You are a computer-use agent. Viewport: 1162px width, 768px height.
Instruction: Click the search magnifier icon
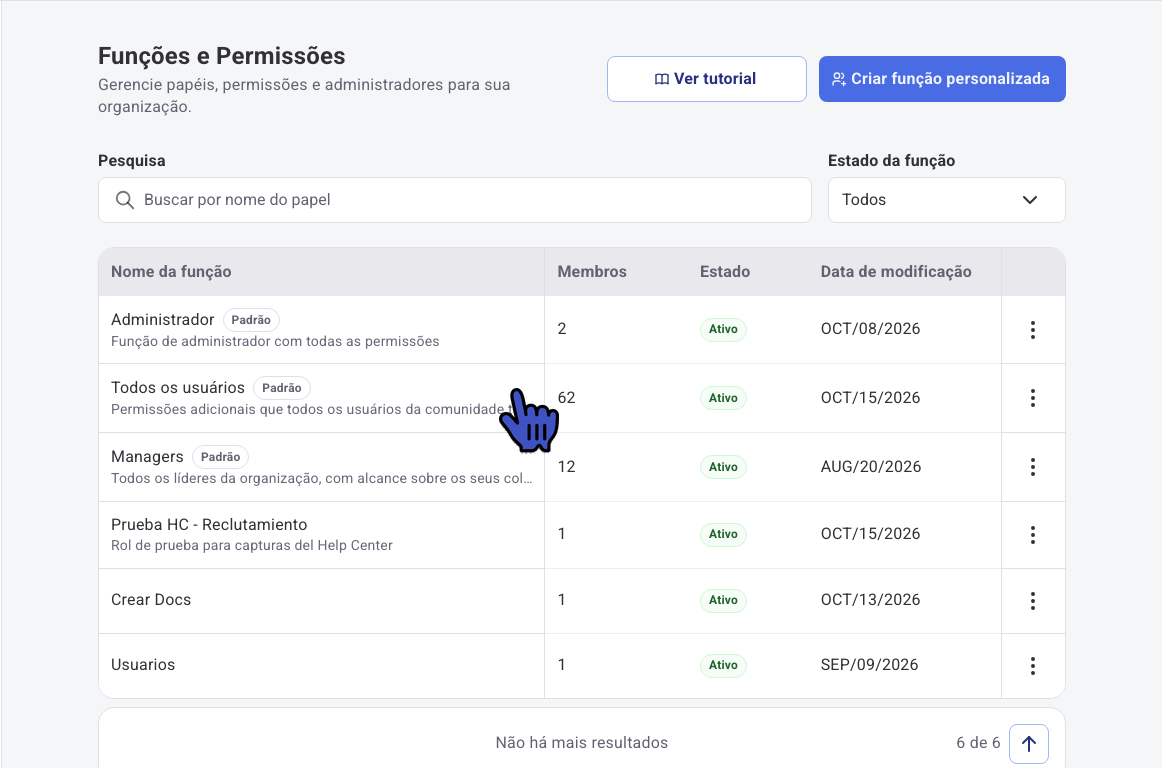[124, 200]
